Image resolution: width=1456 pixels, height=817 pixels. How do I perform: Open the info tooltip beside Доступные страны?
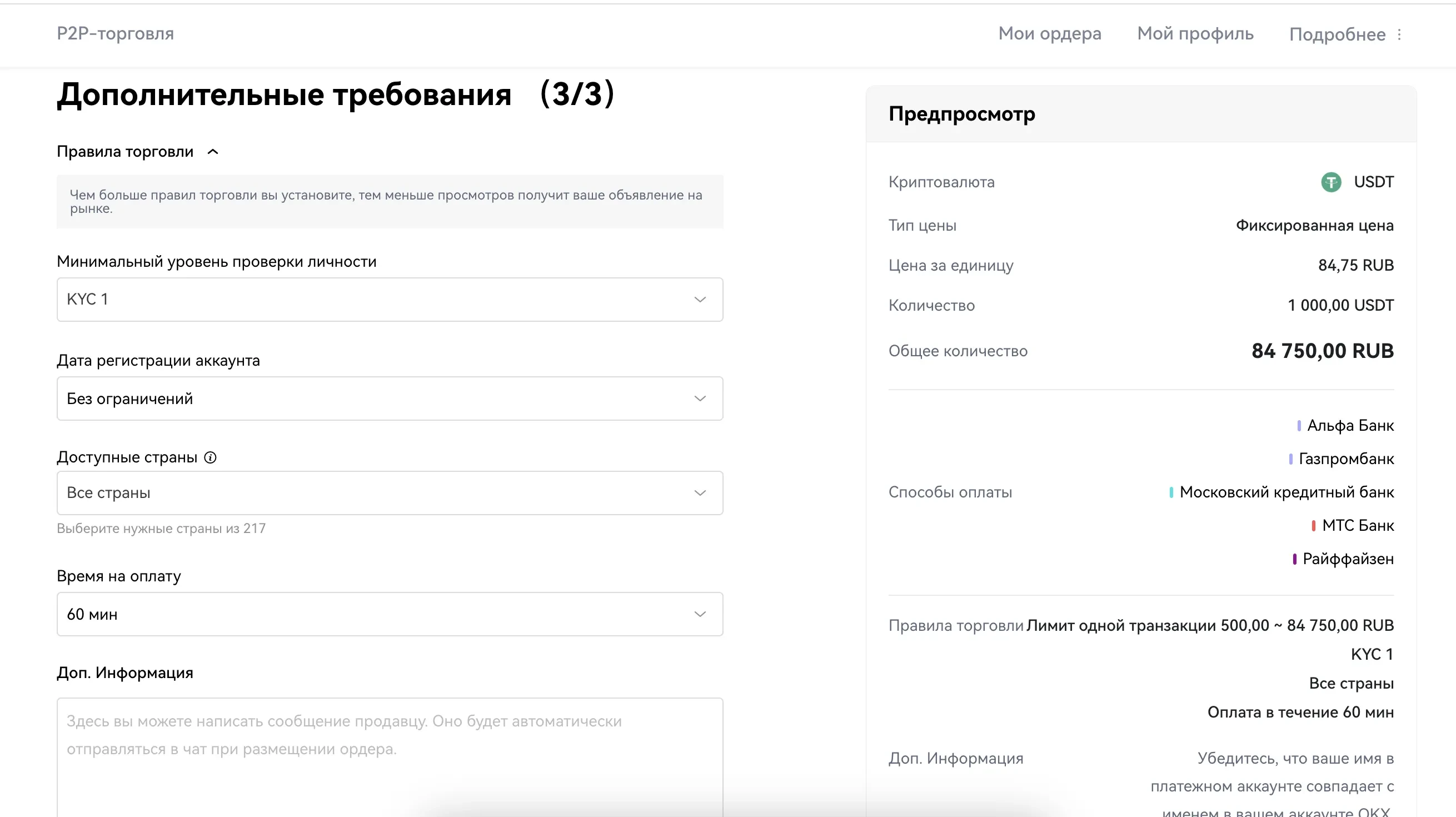pos(210,457)
